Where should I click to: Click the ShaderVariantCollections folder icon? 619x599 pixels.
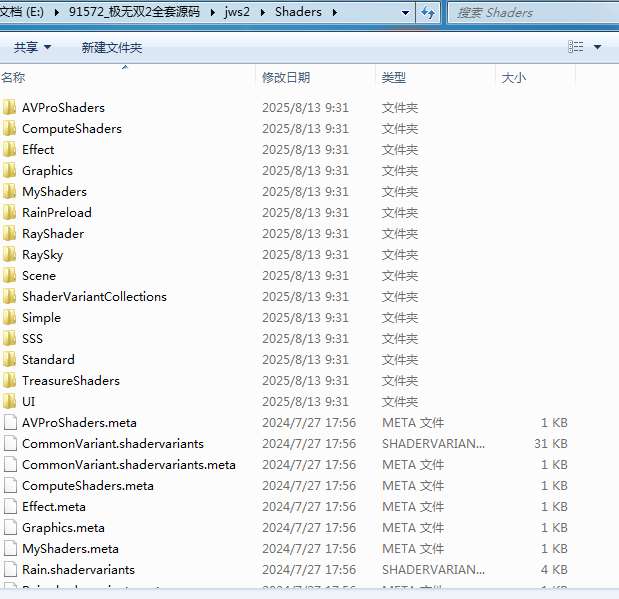(10, 297)
